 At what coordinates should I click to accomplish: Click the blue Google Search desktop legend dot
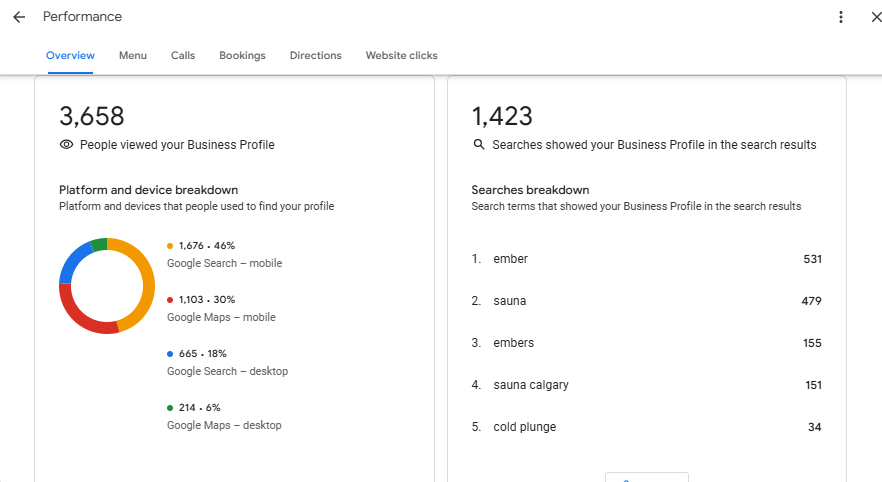(170, 354)
